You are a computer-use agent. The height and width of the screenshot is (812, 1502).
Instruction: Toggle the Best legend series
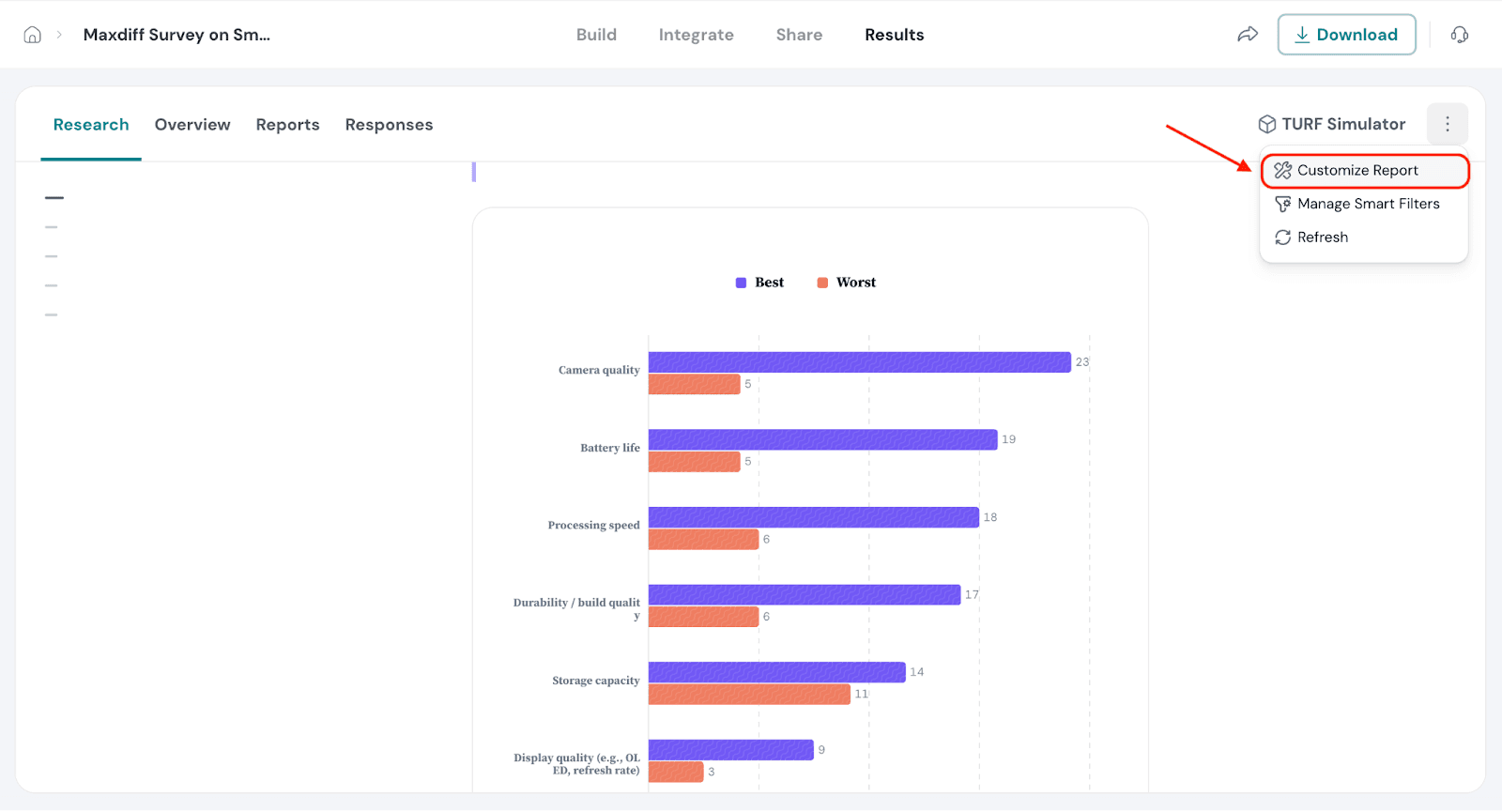click(x=759, y=283)
